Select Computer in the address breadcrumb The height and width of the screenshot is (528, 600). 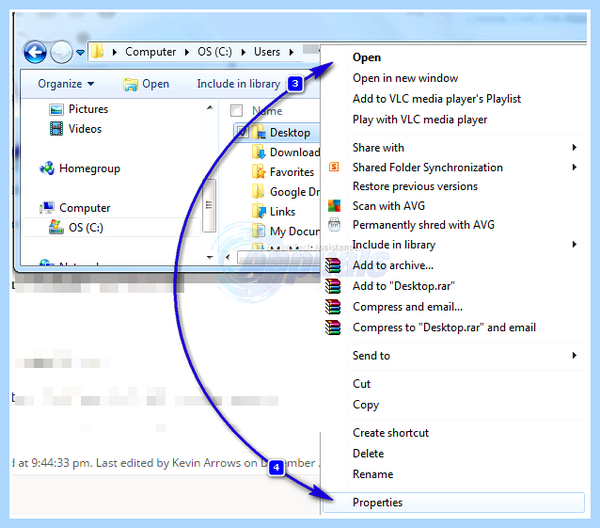click(150, 52)
